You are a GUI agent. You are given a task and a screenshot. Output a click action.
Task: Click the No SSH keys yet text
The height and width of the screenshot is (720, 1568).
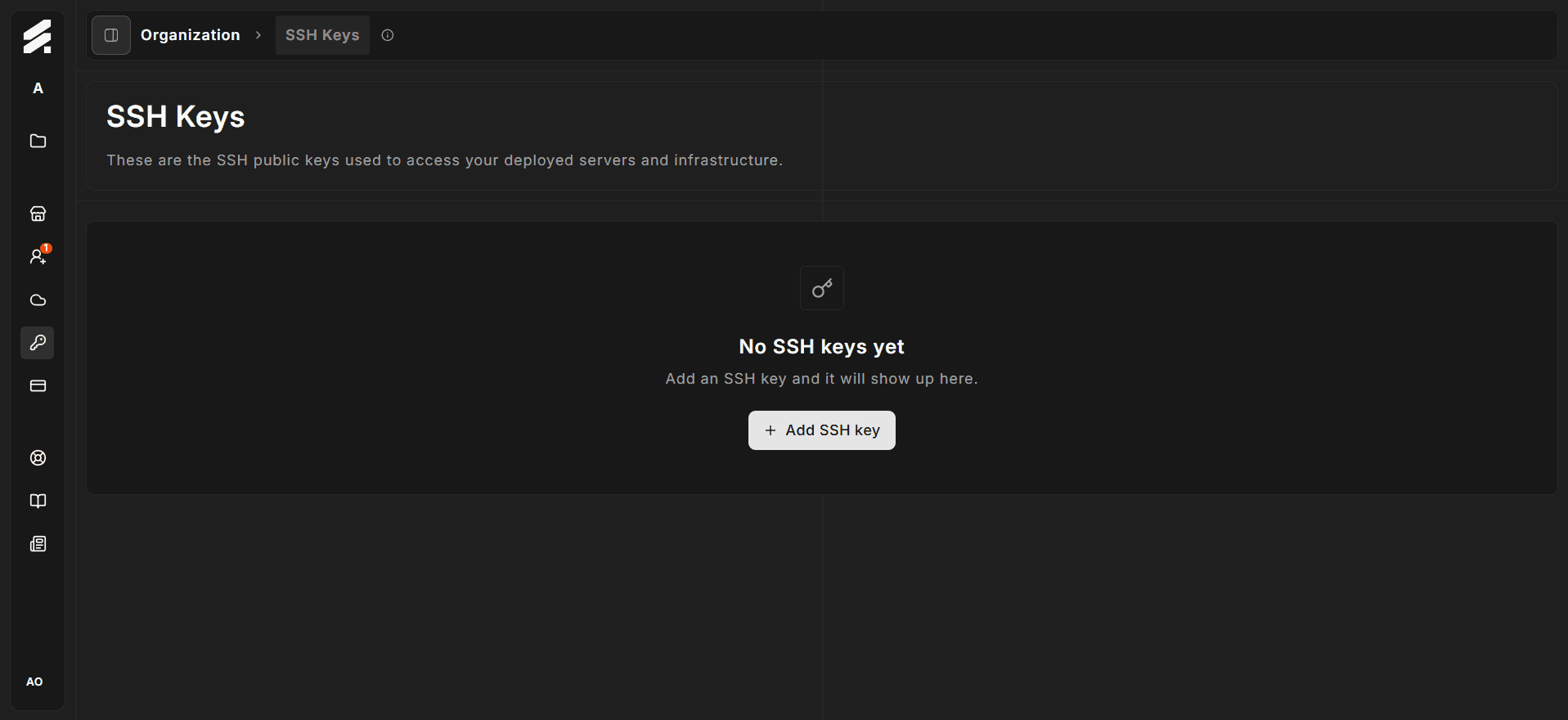[822, 347]
